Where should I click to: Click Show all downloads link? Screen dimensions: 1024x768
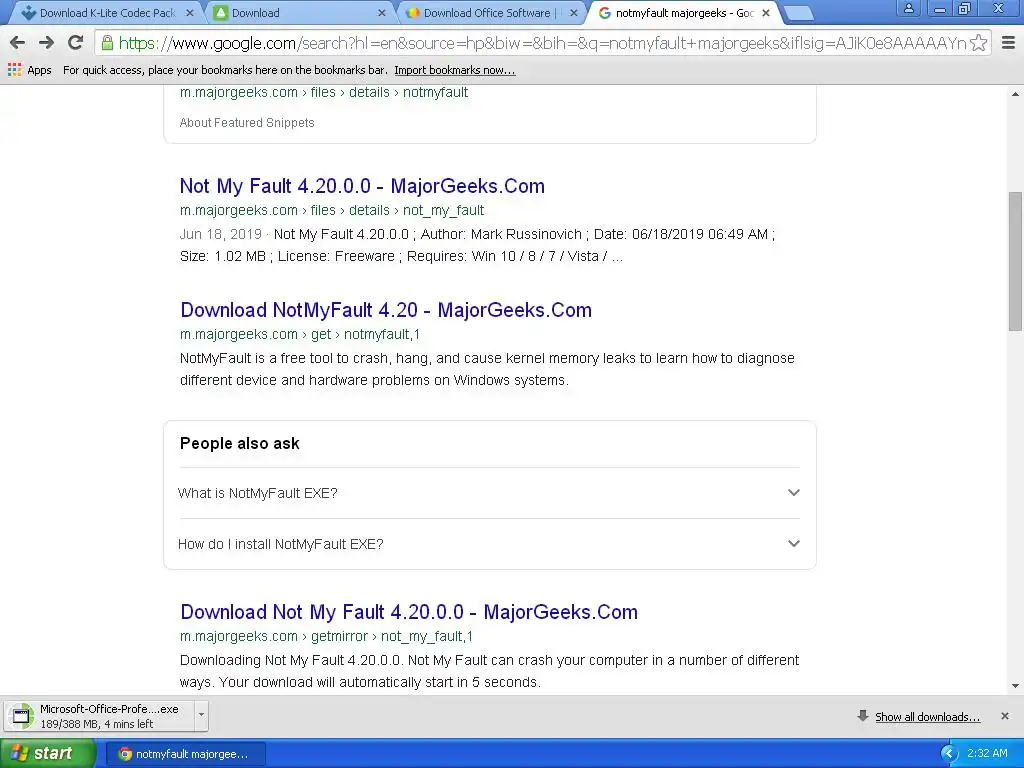click(927, 717)
